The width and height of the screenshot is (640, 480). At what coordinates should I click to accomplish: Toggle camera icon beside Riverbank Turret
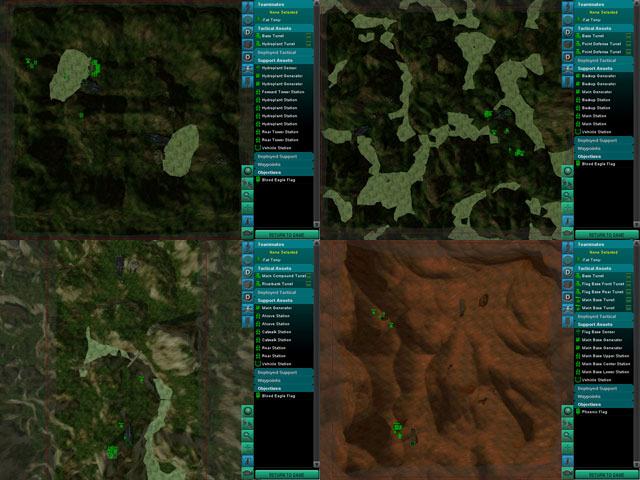(x=309, y=284)
